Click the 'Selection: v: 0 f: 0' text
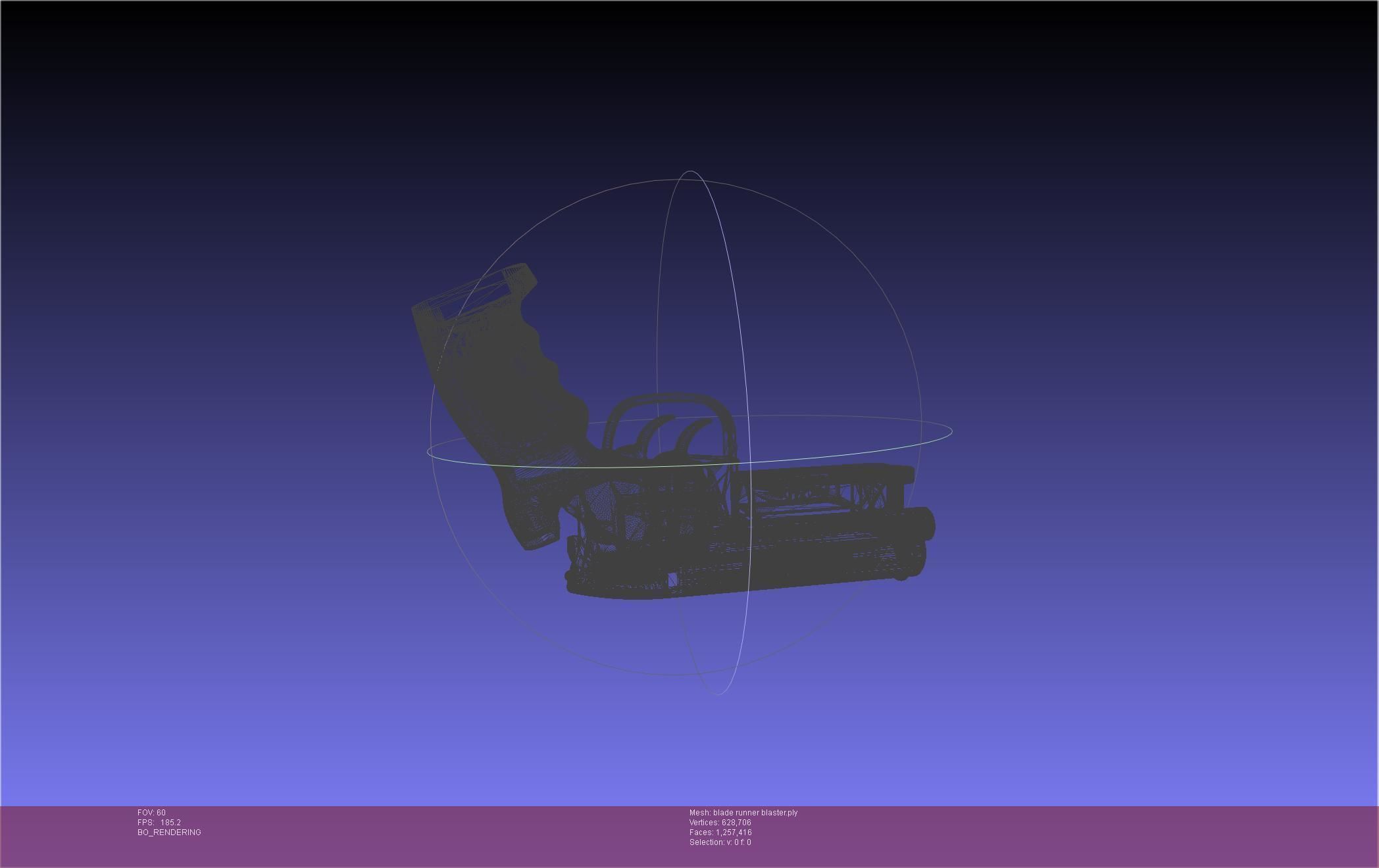This screenshot has height=868, width=1379. (720, 842)
